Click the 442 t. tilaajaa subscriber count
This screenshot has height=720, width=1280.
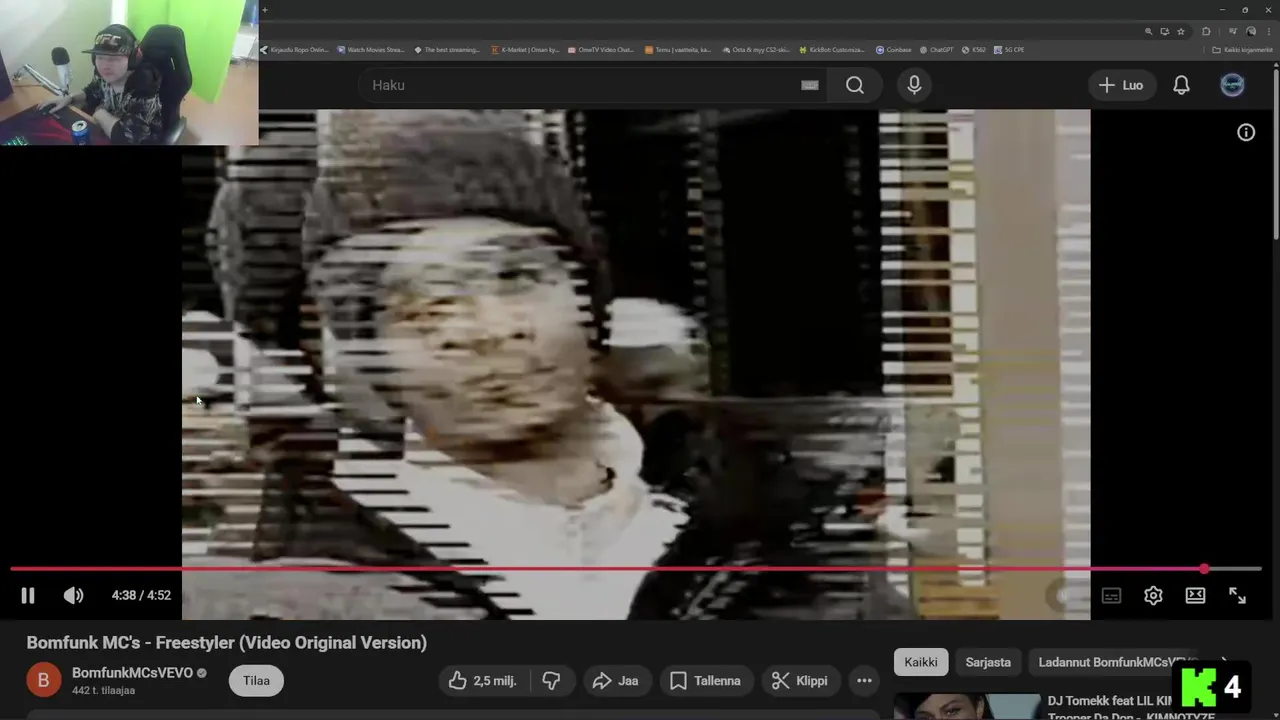coord(103,690)
